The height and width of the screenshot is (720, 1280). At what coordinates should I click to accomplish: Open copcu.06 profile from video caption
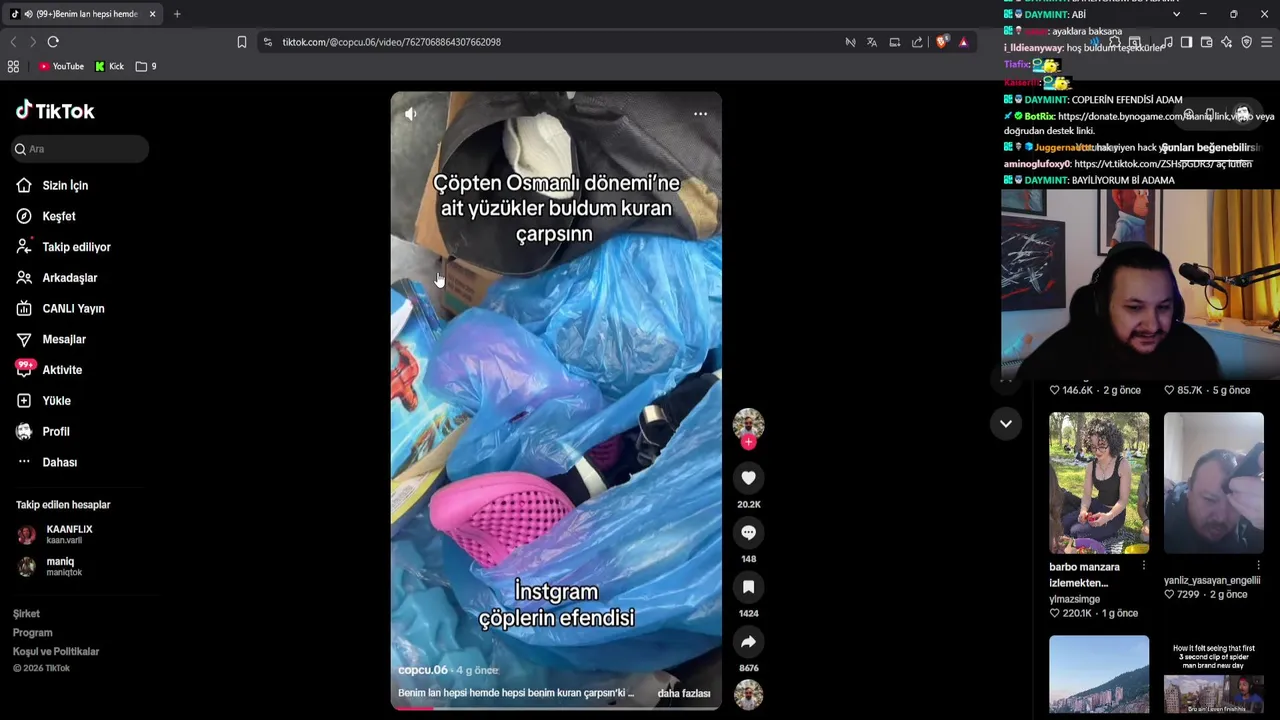point(422,670)
